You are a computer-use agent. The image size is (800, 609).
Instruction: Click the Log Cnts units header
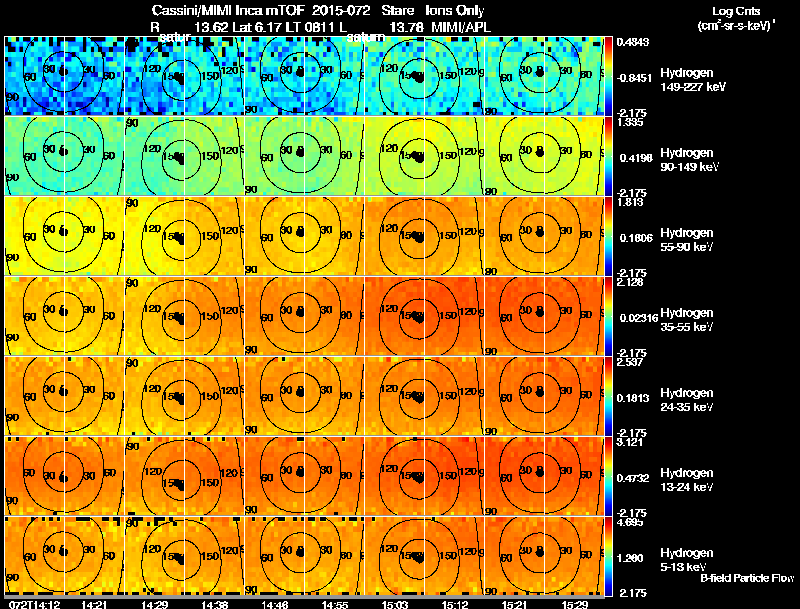click(x=736, y=18)
